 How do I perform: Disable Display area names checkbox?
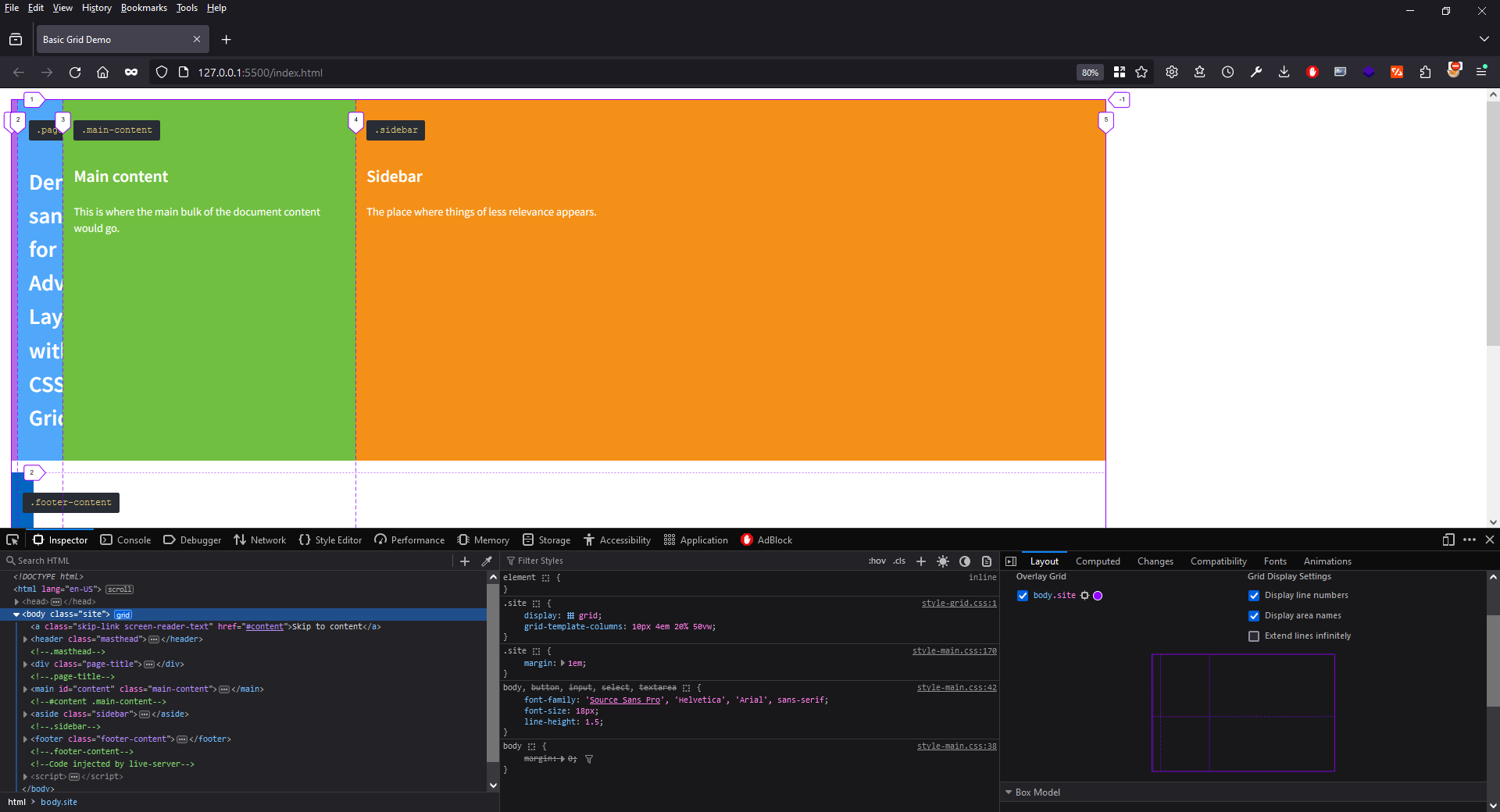tap(1254, 616)
